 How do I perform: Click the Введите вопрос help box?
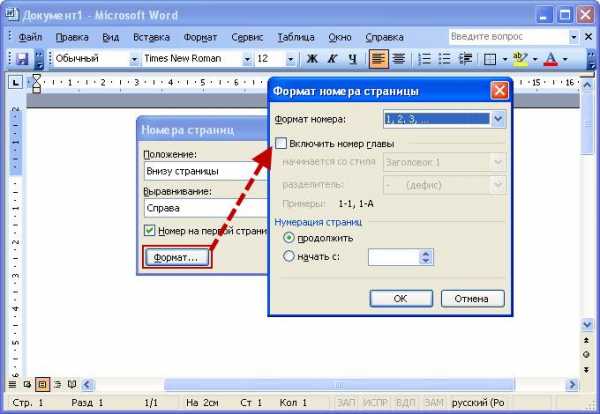[508, 37]
